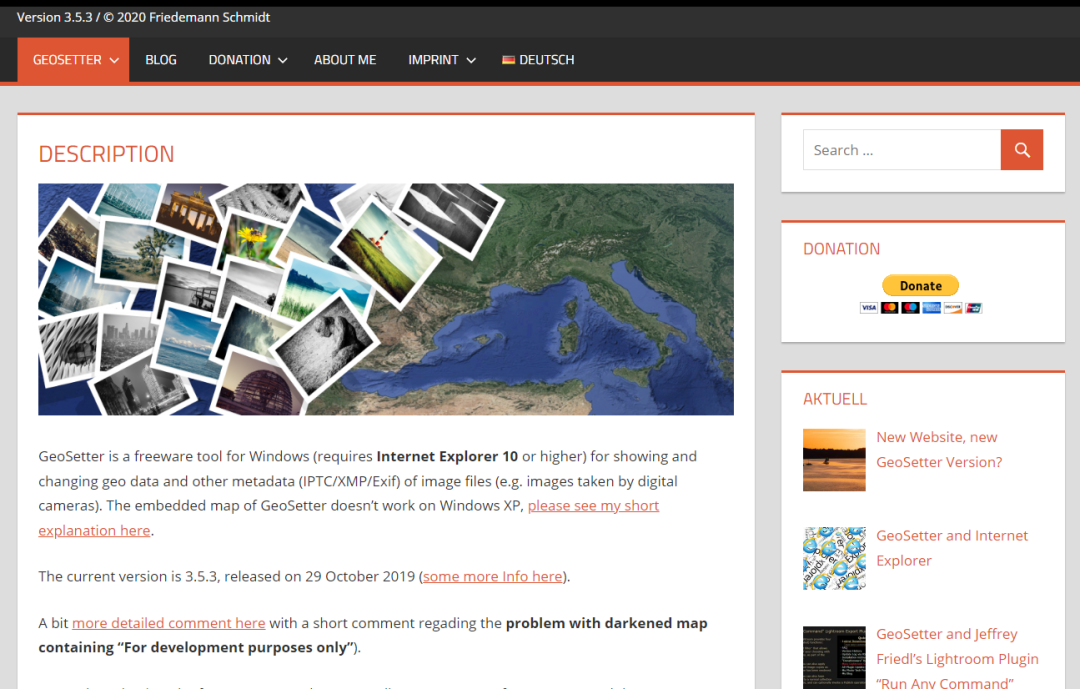
Task: Focus the Search input field
Action: coord(902,150)
